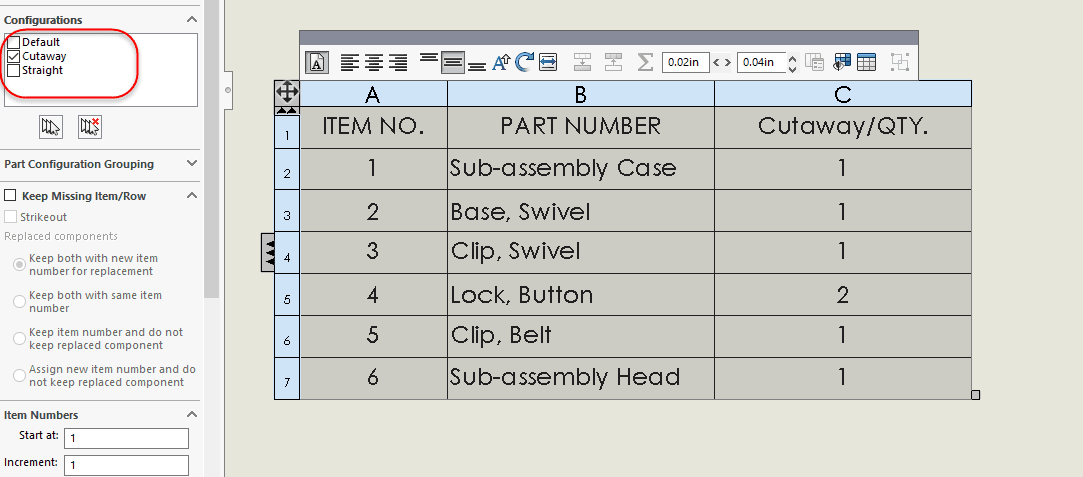Viewport: 1083px width, 477px height.
Task: Set top vertical alignment icon
Action: [x=429, y=57]
